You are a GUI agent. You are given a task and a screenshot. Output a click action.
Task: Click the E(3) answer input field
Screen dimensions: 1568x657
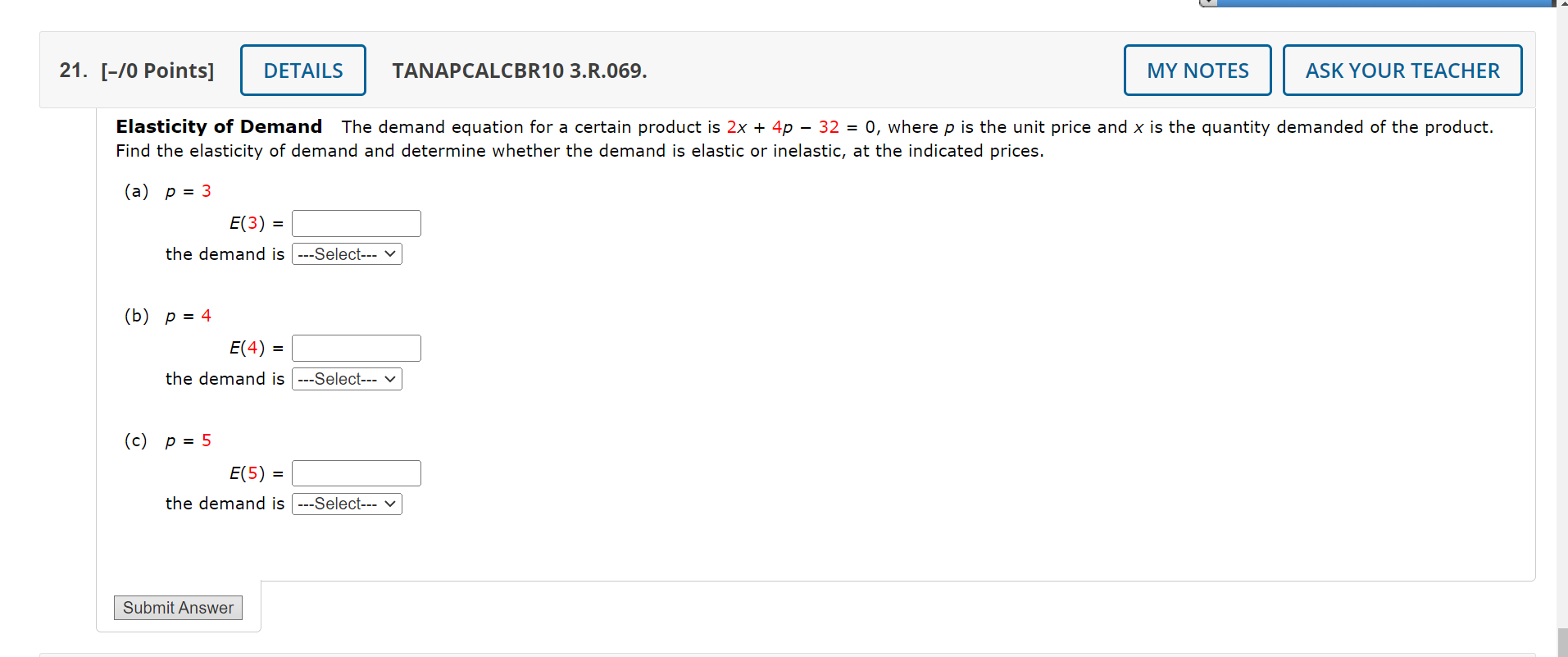coord(356,222)
